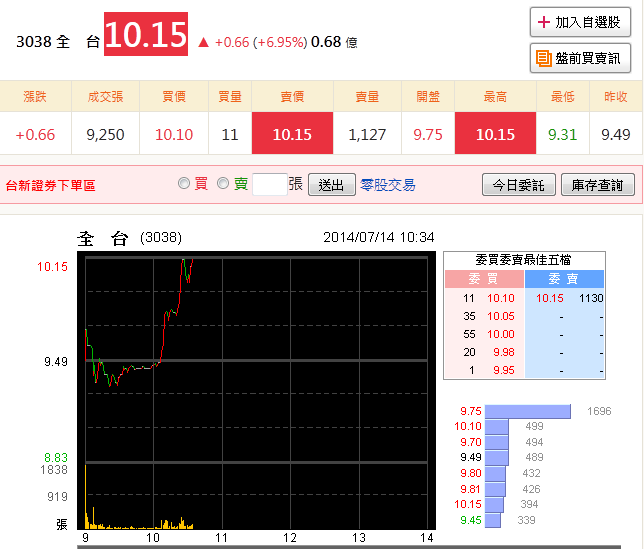
Task: Click the 賣價 column header
Action: pyautogui.click(x=292, y=96)
